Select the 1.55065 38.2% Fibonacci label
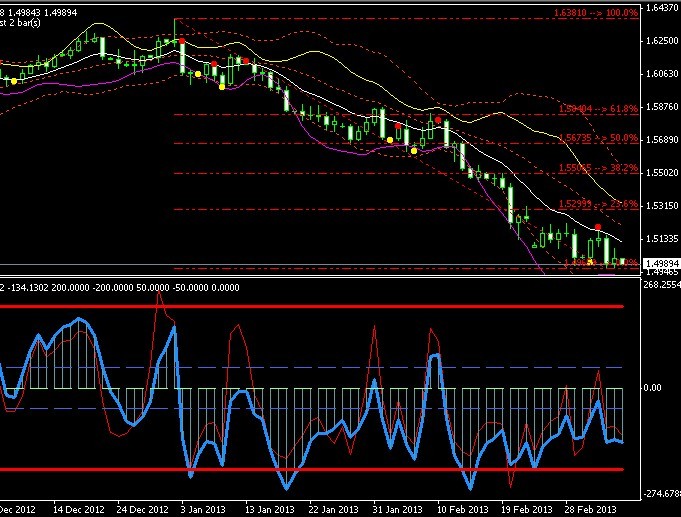This screenshot has width=681, height=517. tap(598, 168)
